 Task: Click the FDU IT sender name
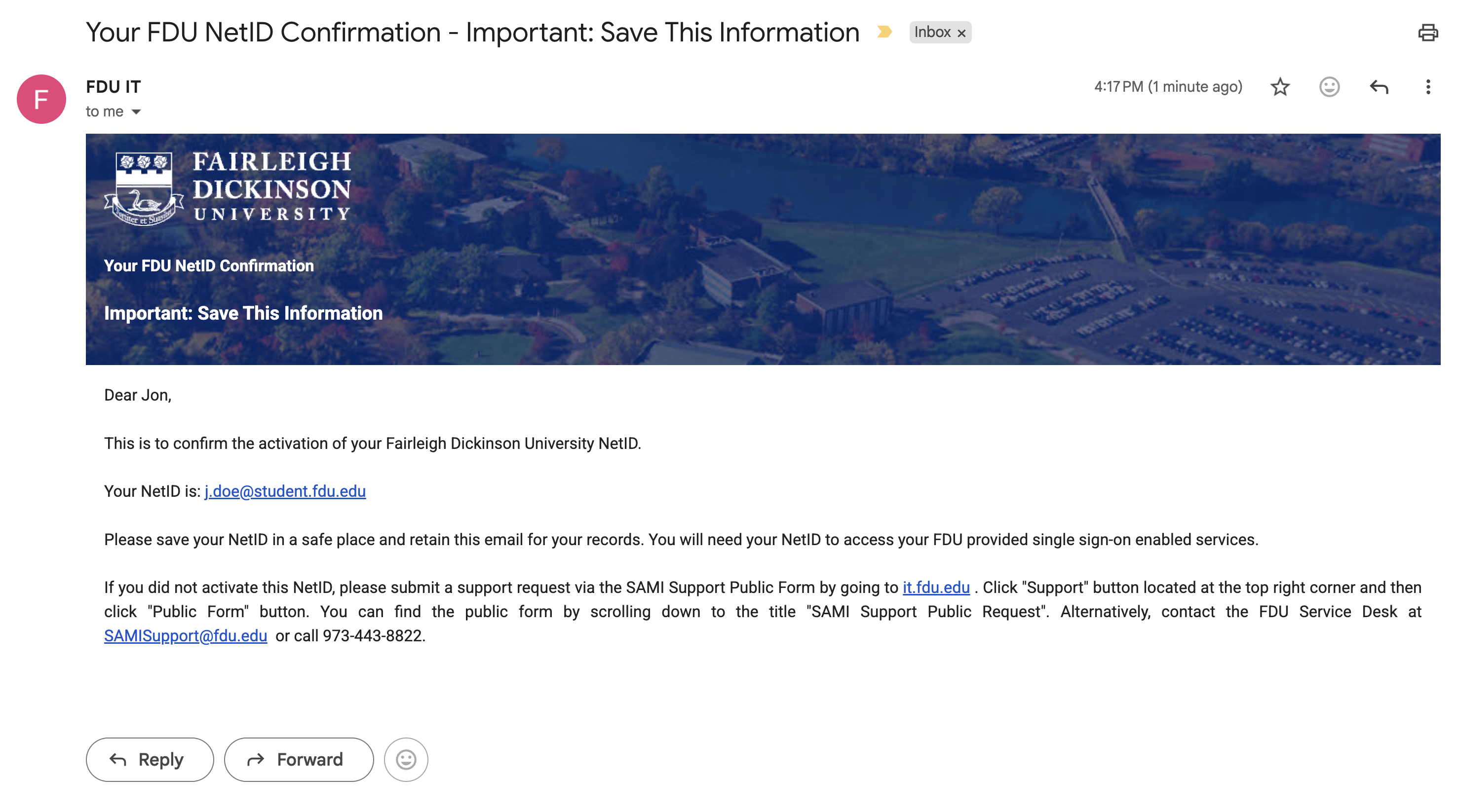coord(113,86)
